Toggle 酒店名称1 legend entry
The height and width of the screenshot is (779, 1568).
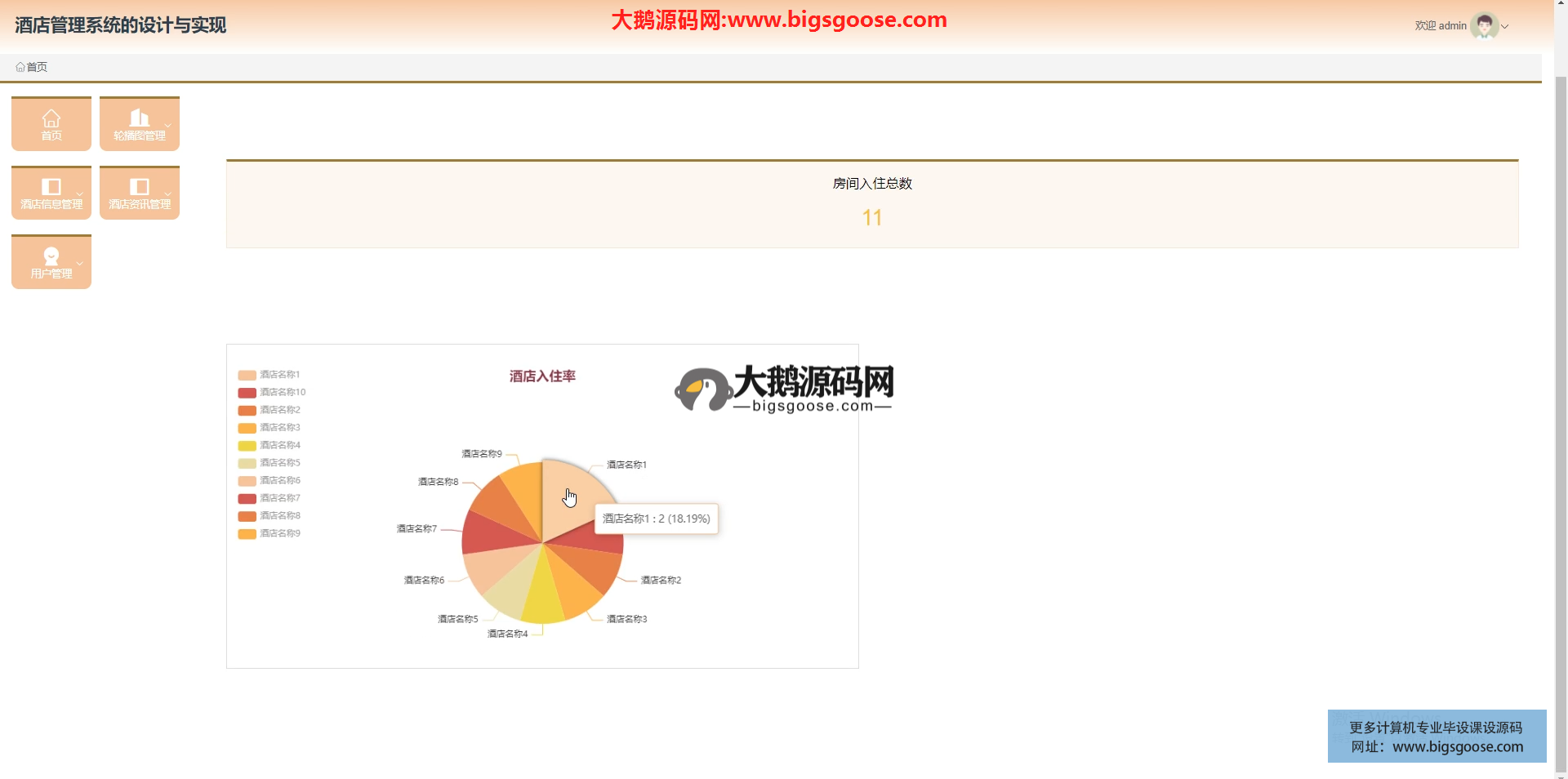pos(279,375)
